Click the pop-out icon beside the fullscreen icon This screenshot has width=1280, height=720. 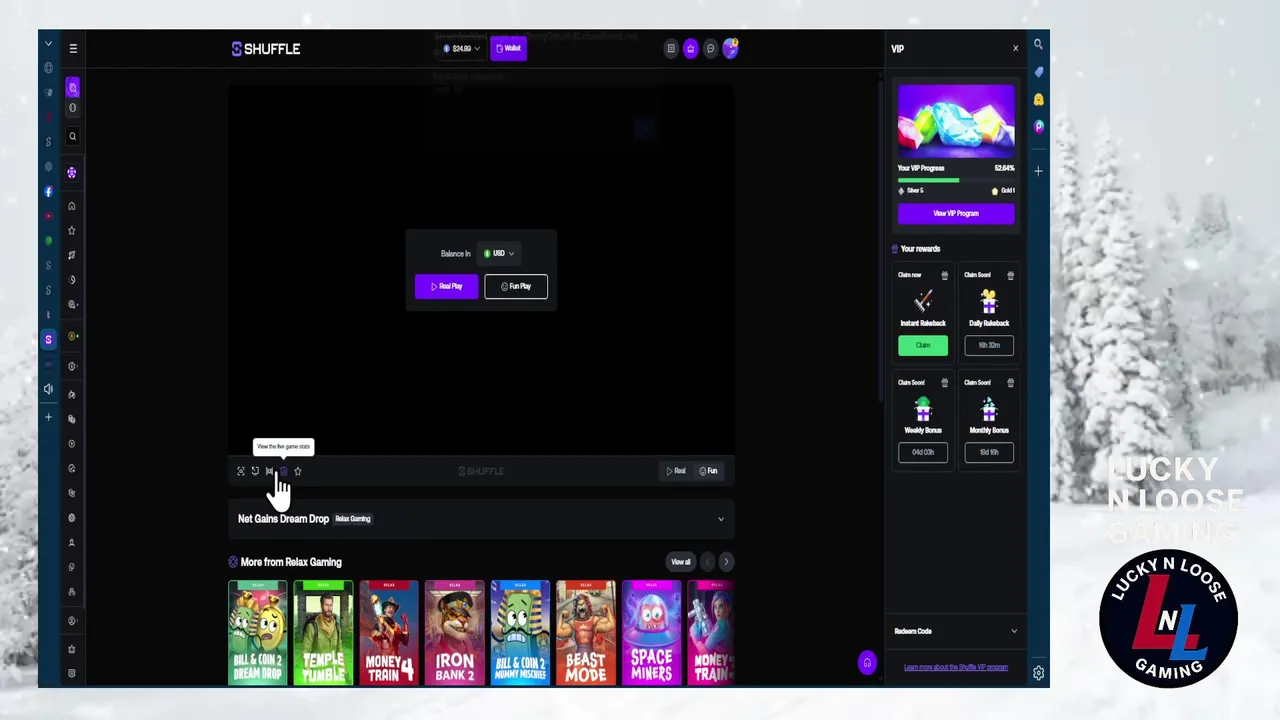pos(255,471)
